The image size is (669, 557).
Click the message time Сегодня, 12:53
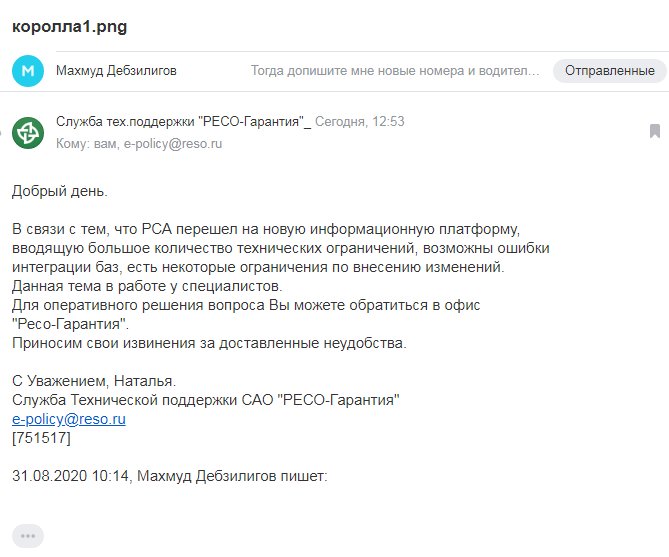(x=360, y=122)
